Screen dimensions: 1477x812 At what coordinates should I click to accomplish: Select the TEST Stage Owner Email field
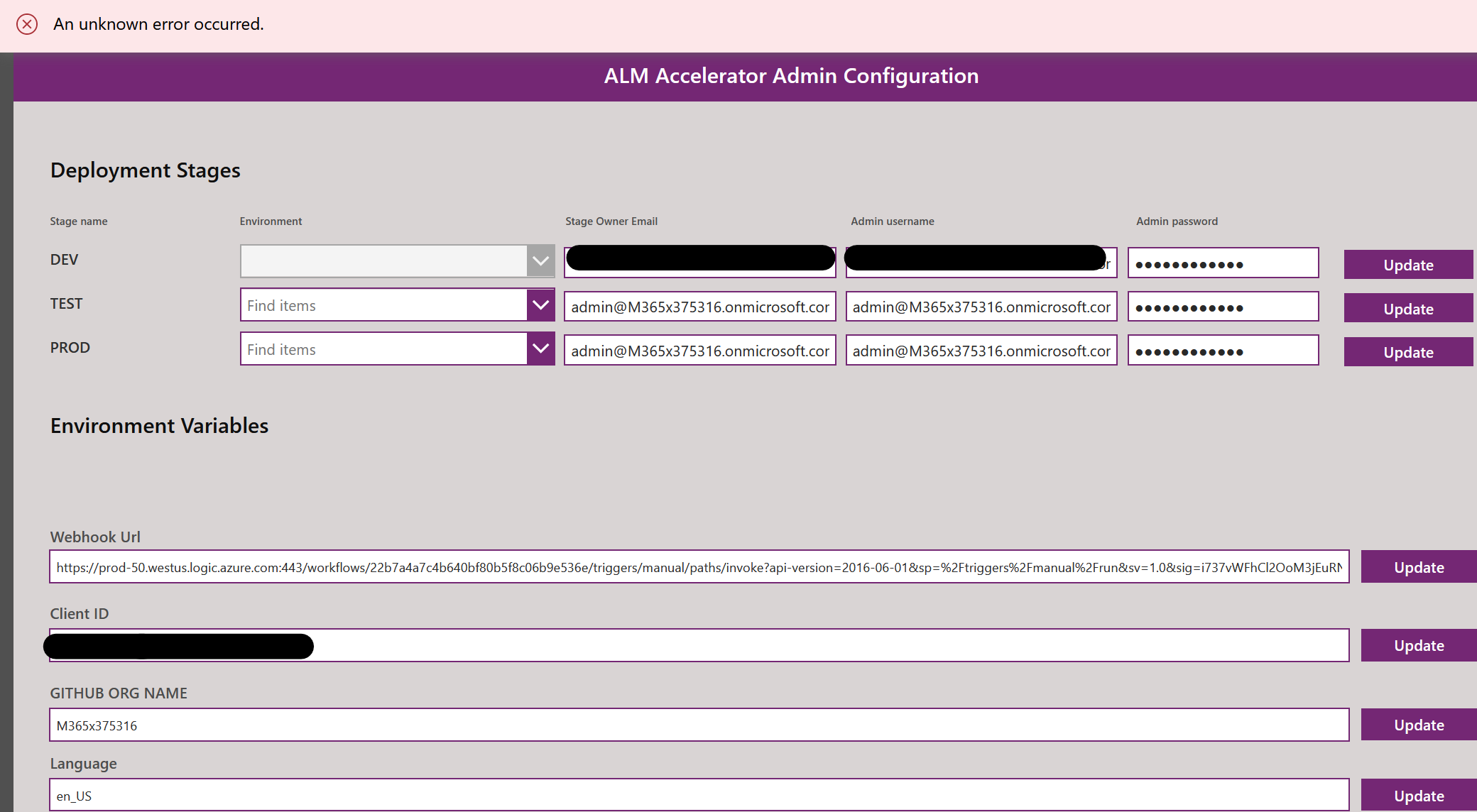[699, 306]
